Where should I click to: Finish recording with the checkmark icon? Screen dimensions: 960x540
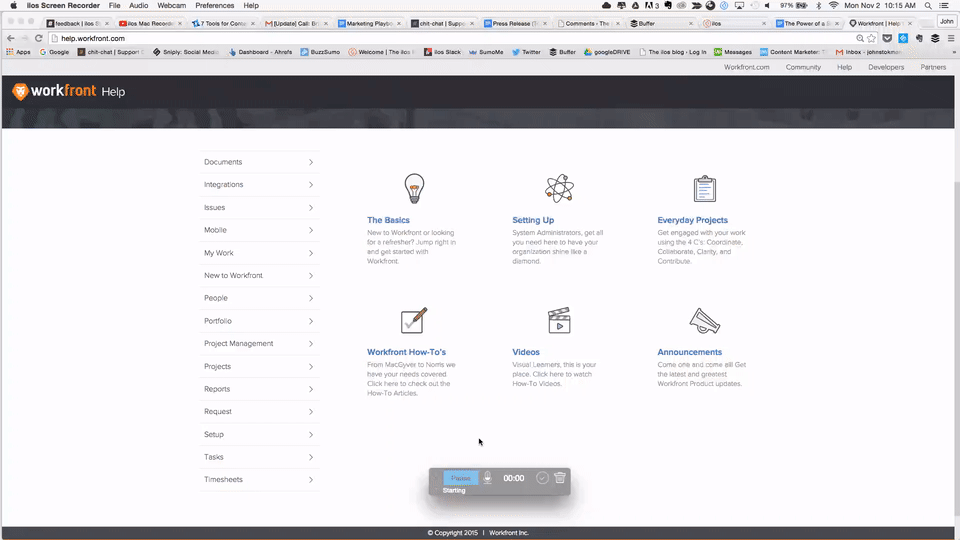tap(542, 478)
